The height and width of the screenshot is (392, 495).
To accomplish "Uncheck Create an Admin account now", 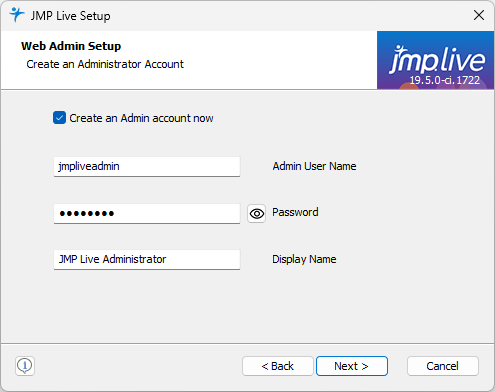I will click(59, 118).
